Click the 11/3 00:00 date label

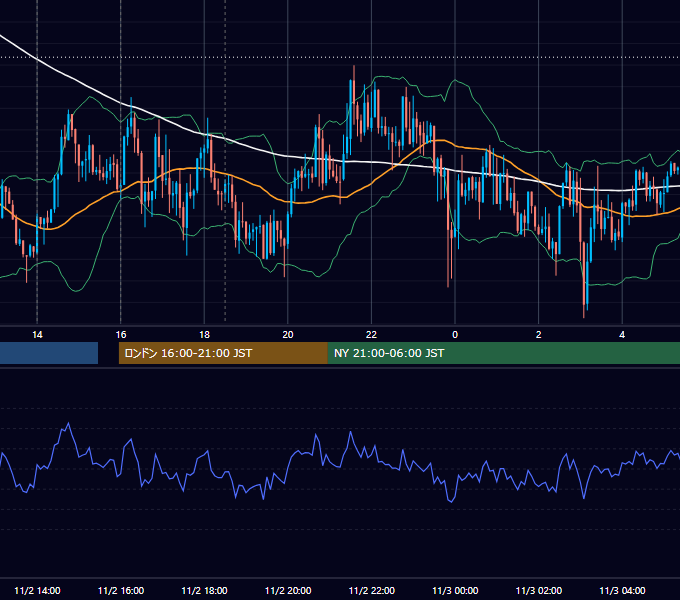pyautogui.click(x=455, y=590)
